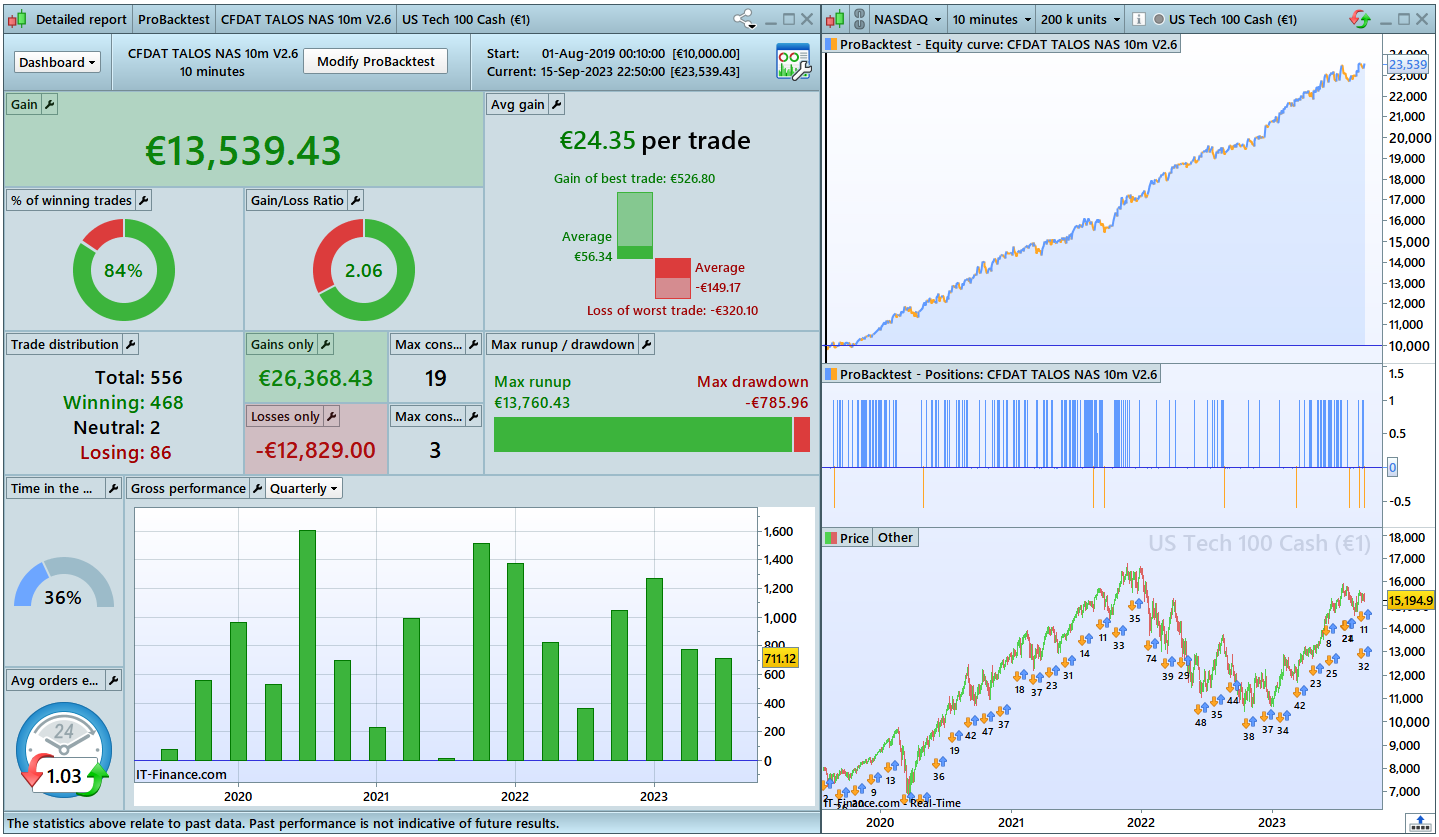Click the Total: 556 trades text
Screen dimensions: 1439x837
(139, 378)
